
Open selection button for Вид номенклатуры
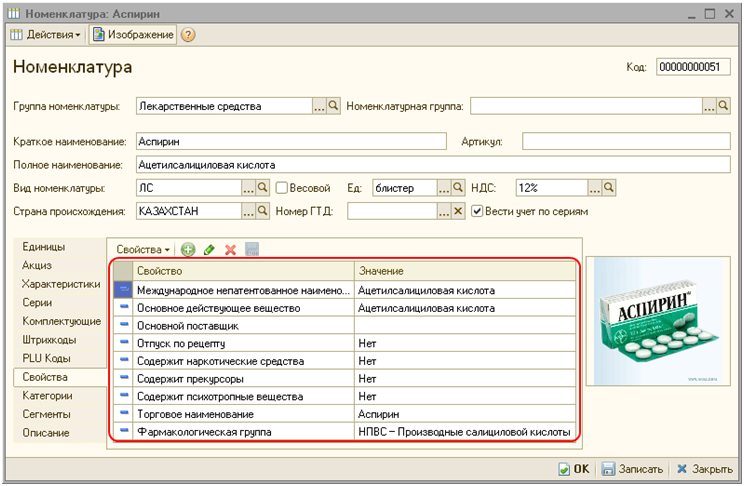point(249,187)
